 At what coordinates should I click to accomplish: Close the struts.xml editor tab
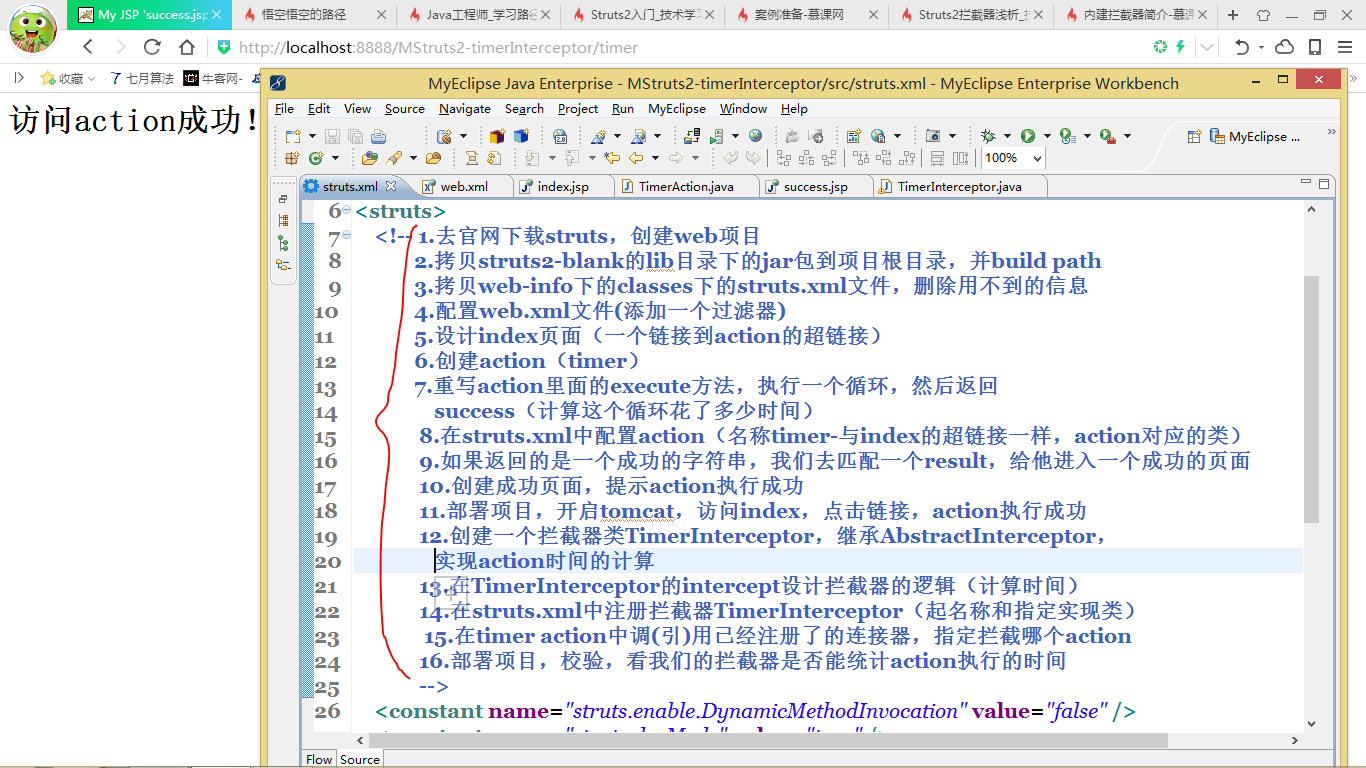tap(391, 186)
